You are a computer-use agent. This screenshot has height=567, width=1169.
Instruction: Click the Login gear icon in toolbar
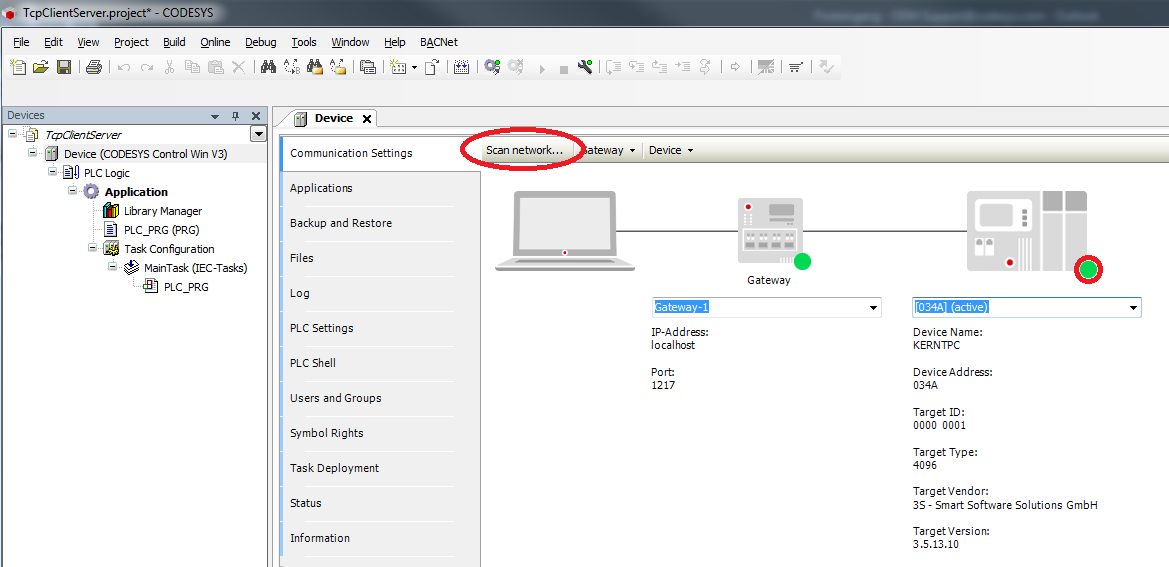click(x=492, y=67)
